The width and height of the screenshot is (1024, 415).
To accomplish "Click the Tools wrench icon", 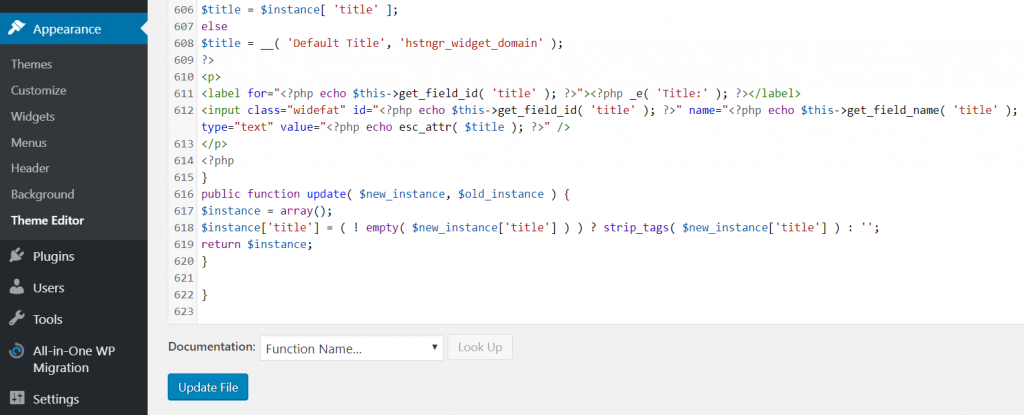I will click(x=17, y=320).
